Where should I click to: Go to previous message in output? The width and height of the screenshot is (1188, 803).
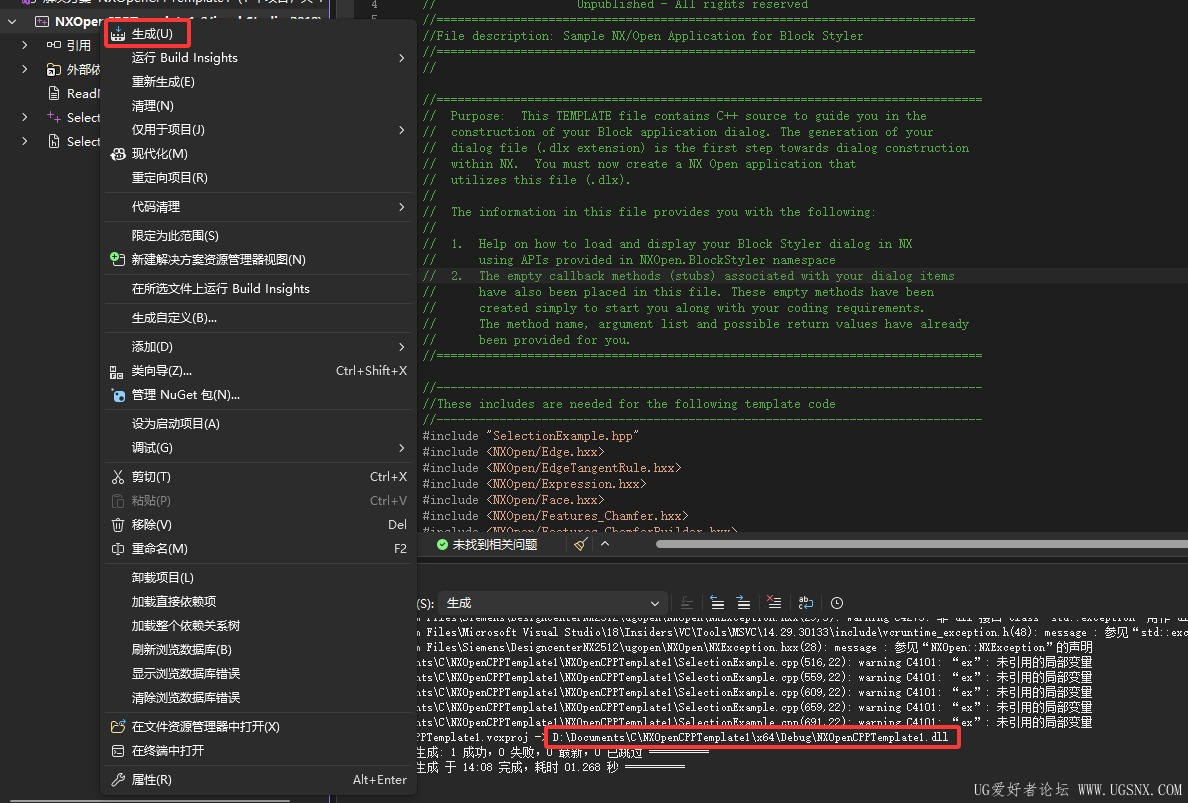717,603
